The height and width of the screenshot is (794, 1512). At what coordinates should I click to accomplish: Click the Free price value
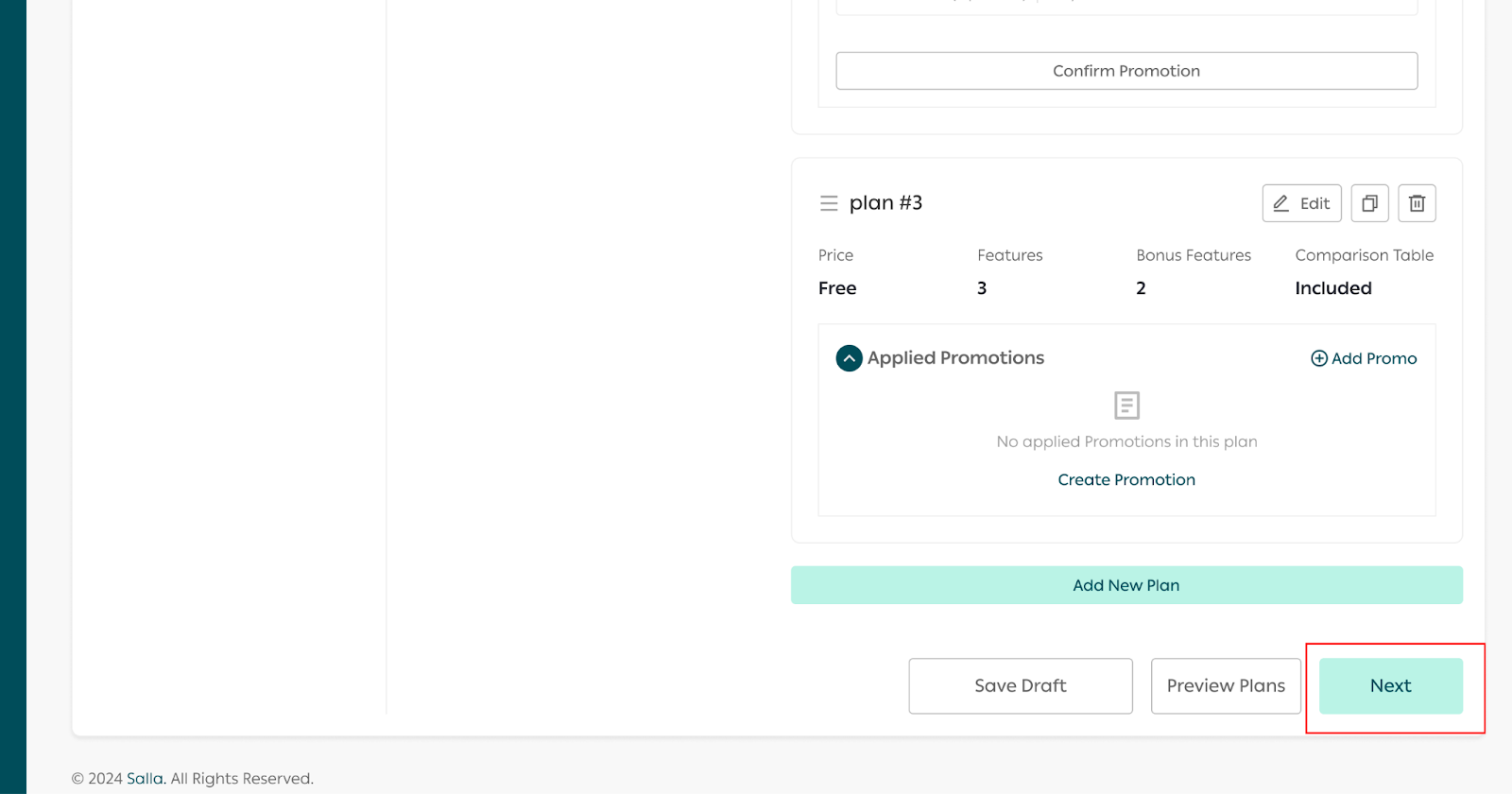click(837, 288)
